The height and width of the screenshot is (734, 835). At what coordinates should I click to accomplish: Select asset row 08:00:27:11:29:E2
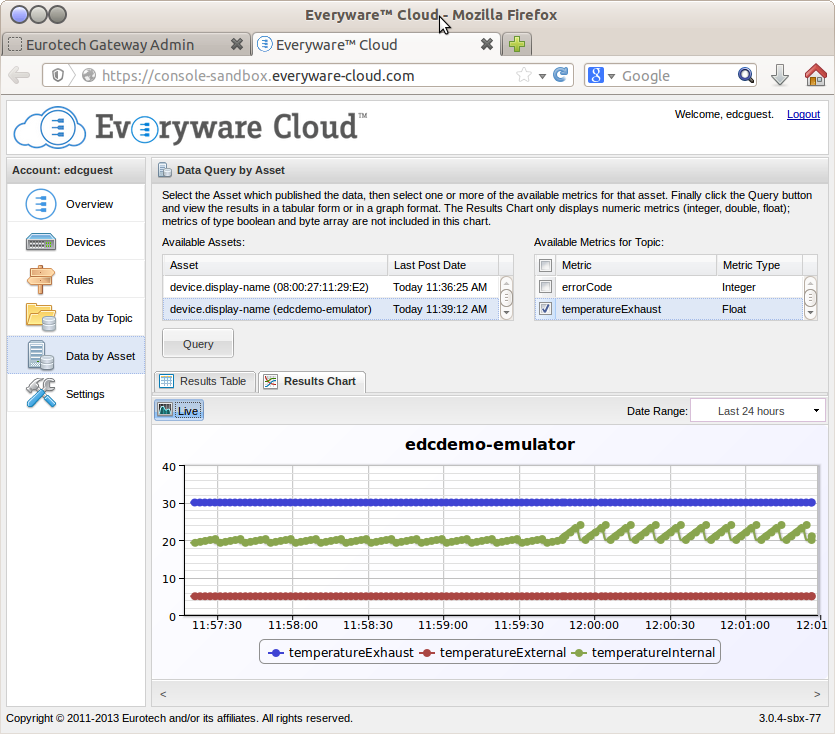click(x=331, y=287)
